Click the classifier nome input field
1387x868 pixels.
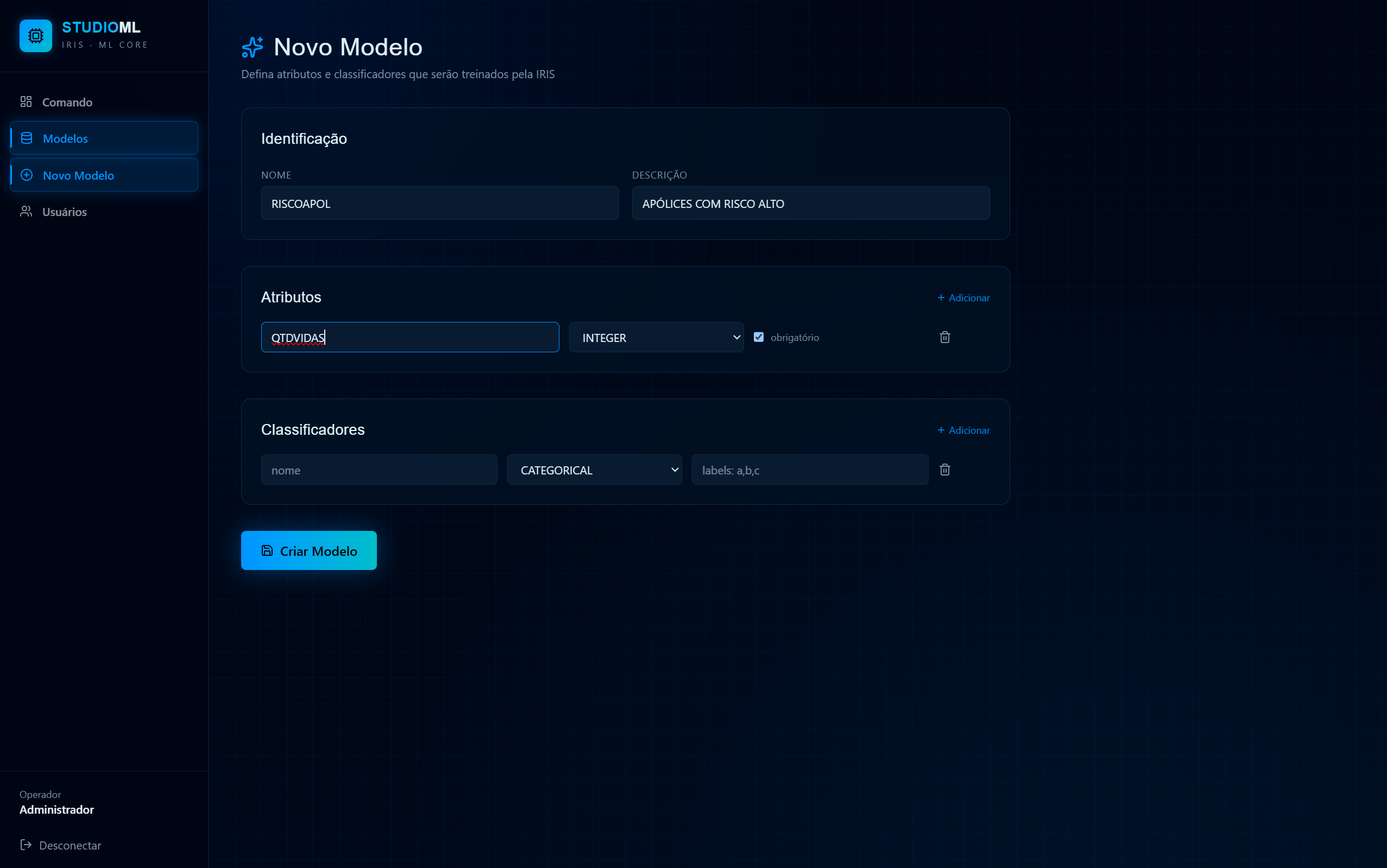pos(379,470)
